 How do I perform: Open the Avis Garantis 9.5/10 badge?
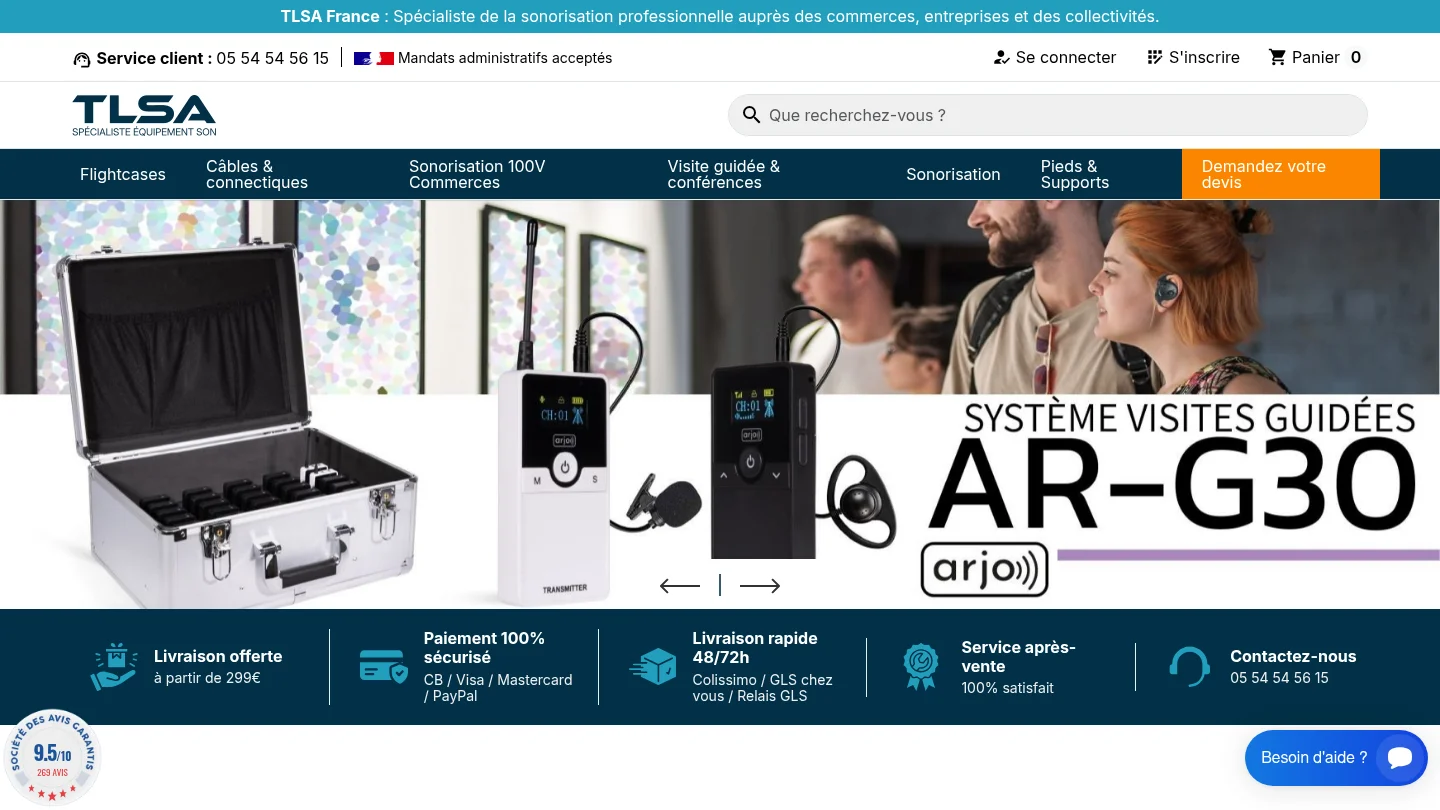52,757
